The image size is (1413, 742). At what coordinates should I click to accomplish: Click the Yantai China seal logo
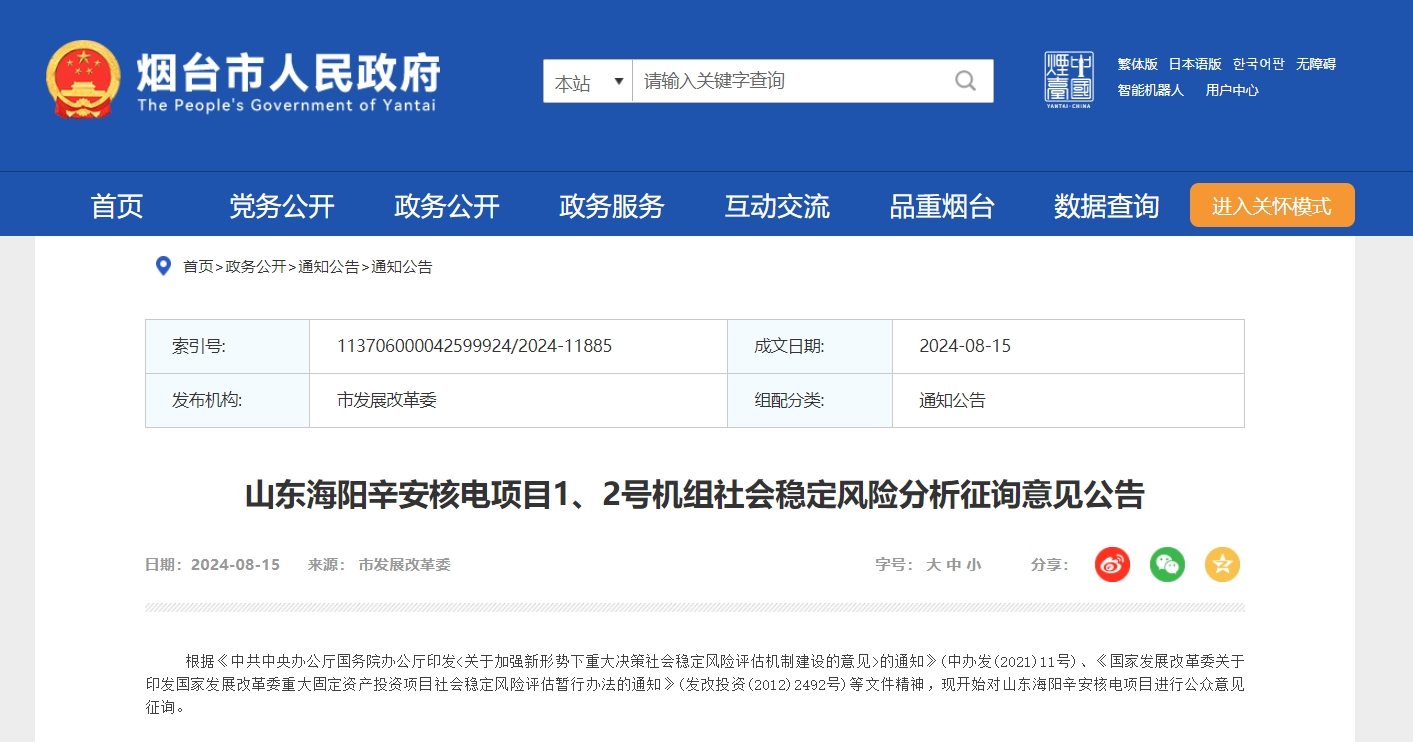tap(1069, 80)
